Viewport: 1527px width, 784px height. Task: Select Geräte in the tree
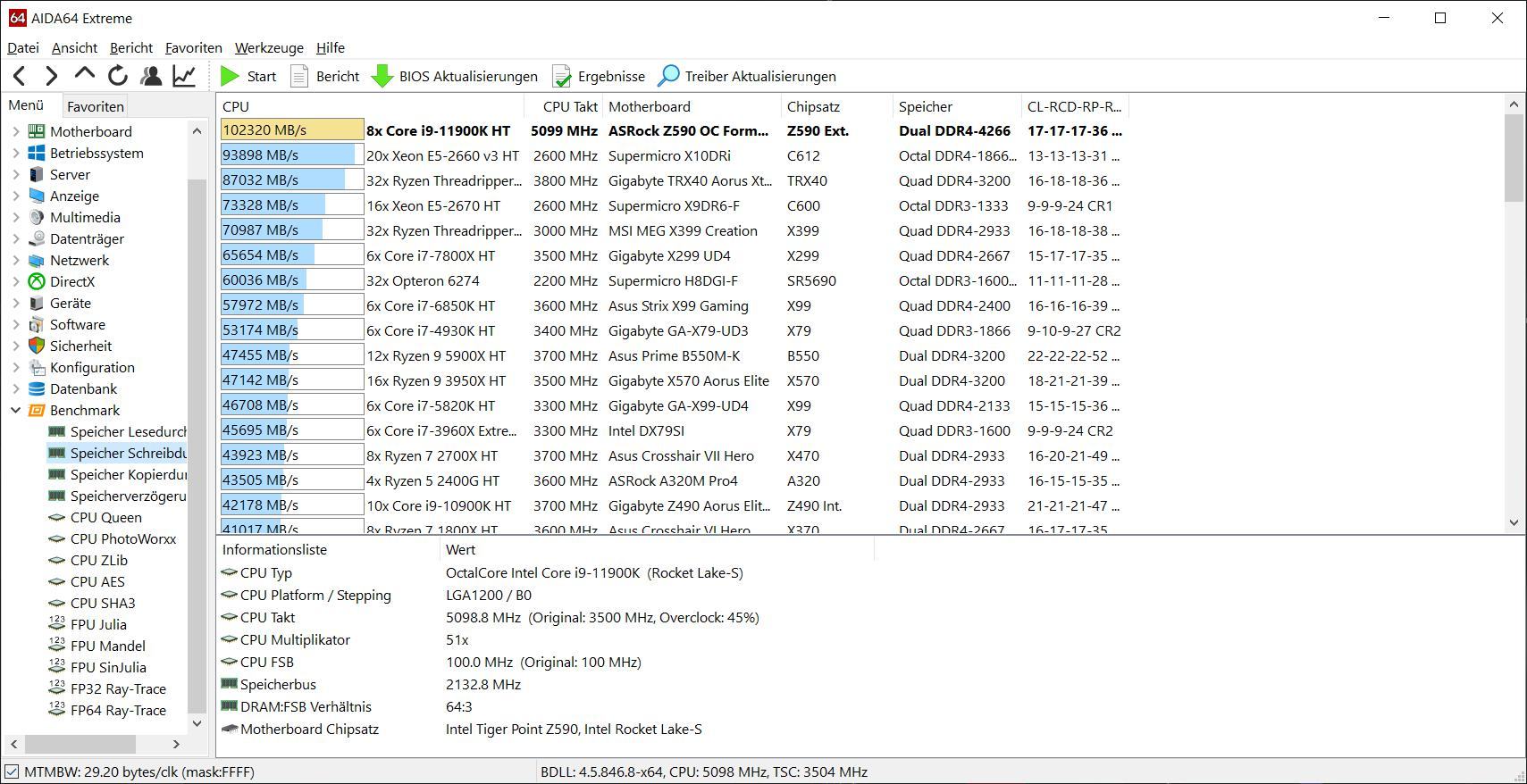pyautogui.click(x=70, y=303)
